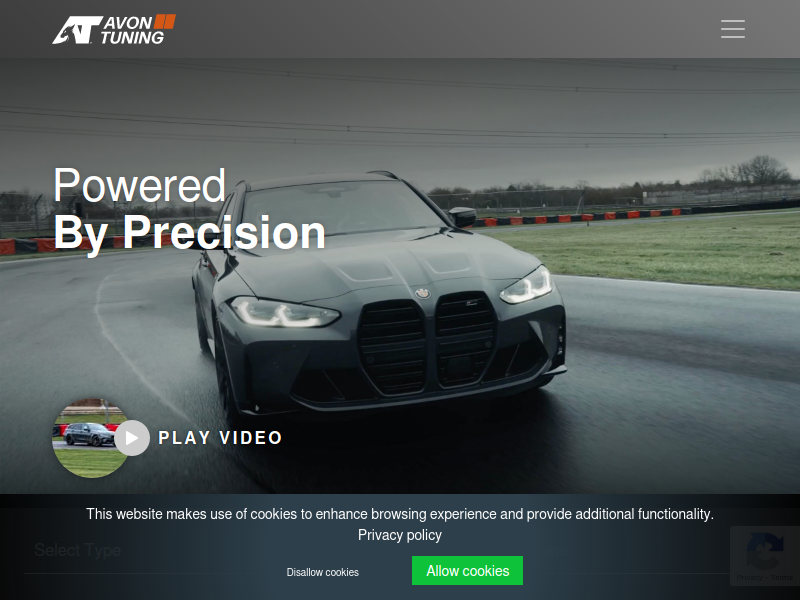Click the Powered By Precision heading

click(189, 209)
